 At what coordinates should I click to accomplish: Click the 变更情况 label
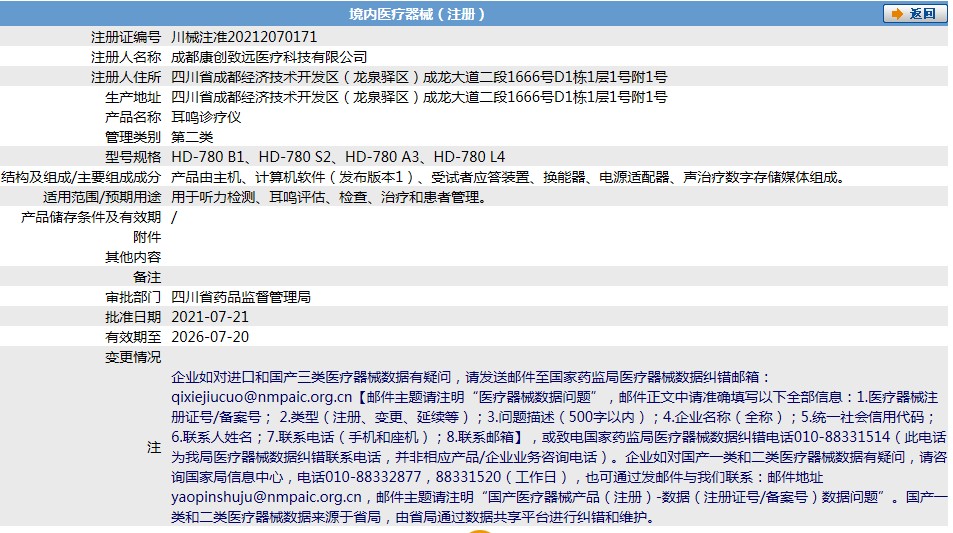point(133,357)
